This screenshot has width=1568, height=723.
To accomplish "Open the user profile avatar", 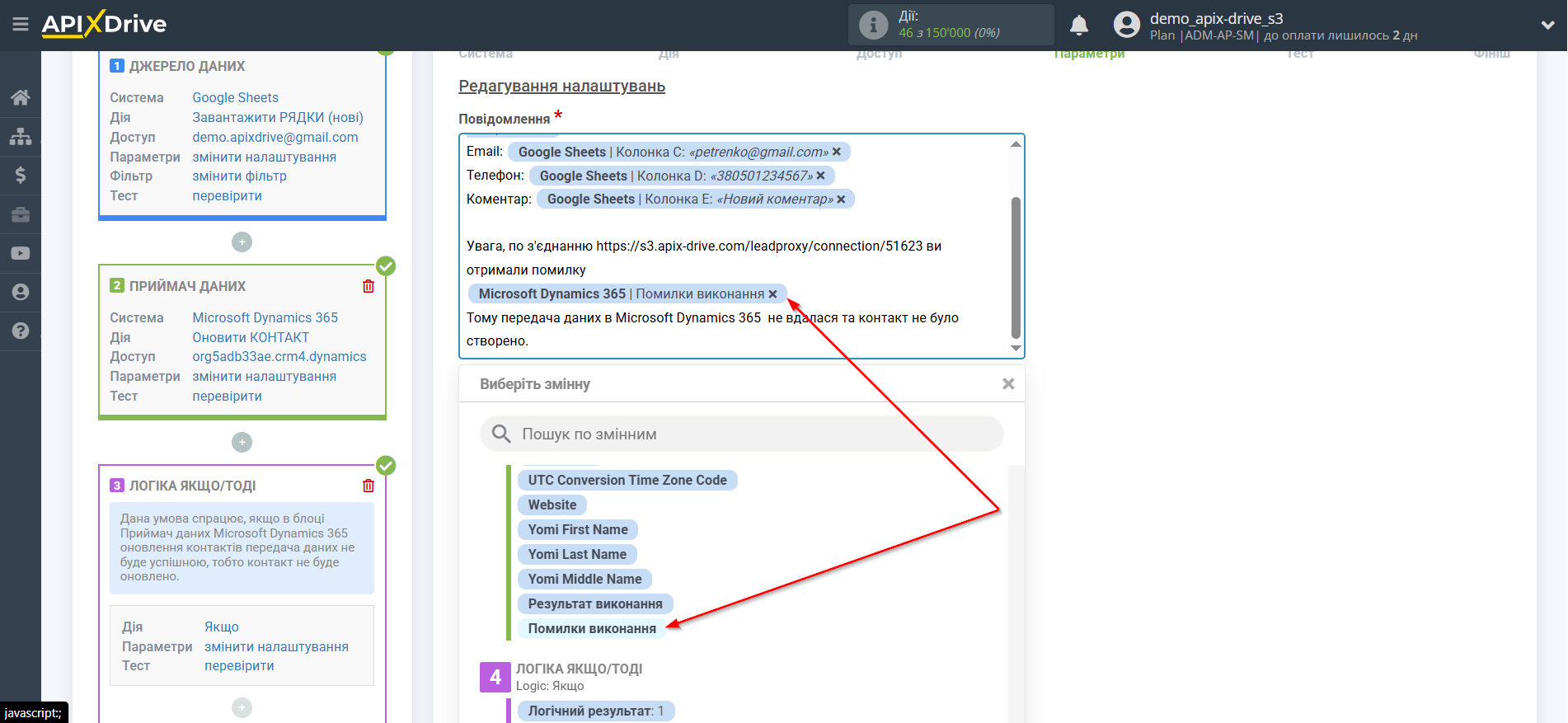I will (x=1126, y=25).
